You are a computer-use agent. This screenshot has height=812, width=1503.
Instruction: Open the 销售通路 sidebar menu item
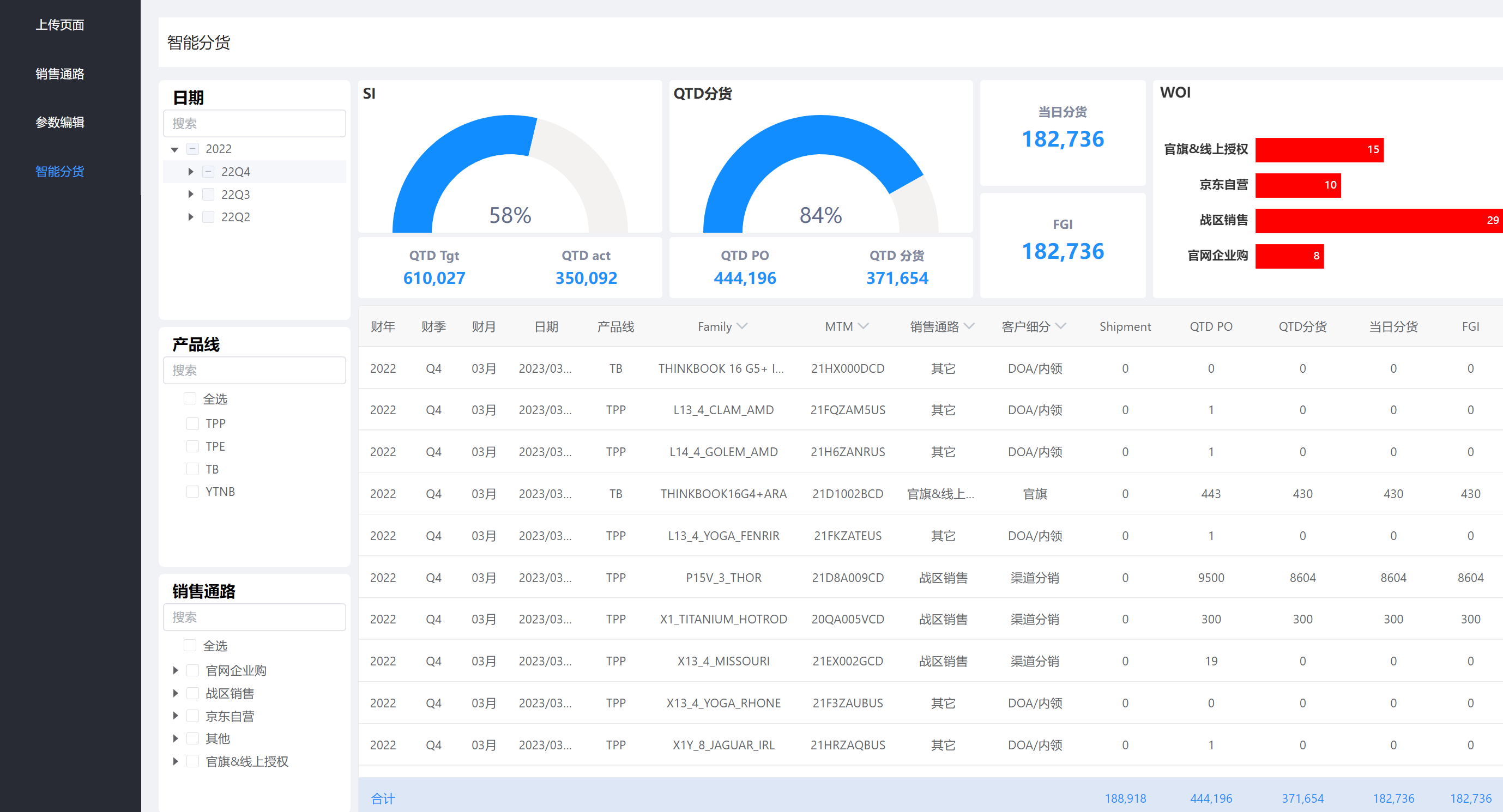click(59, 74)
